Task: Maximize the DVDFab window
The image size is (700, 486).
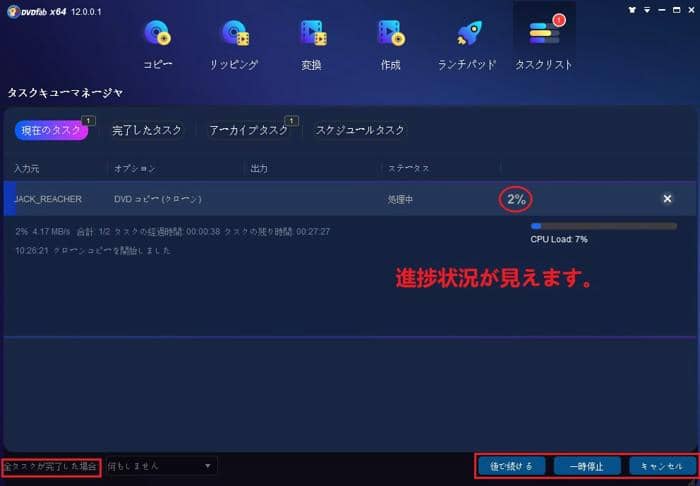Action: click(x=677, y=10)
